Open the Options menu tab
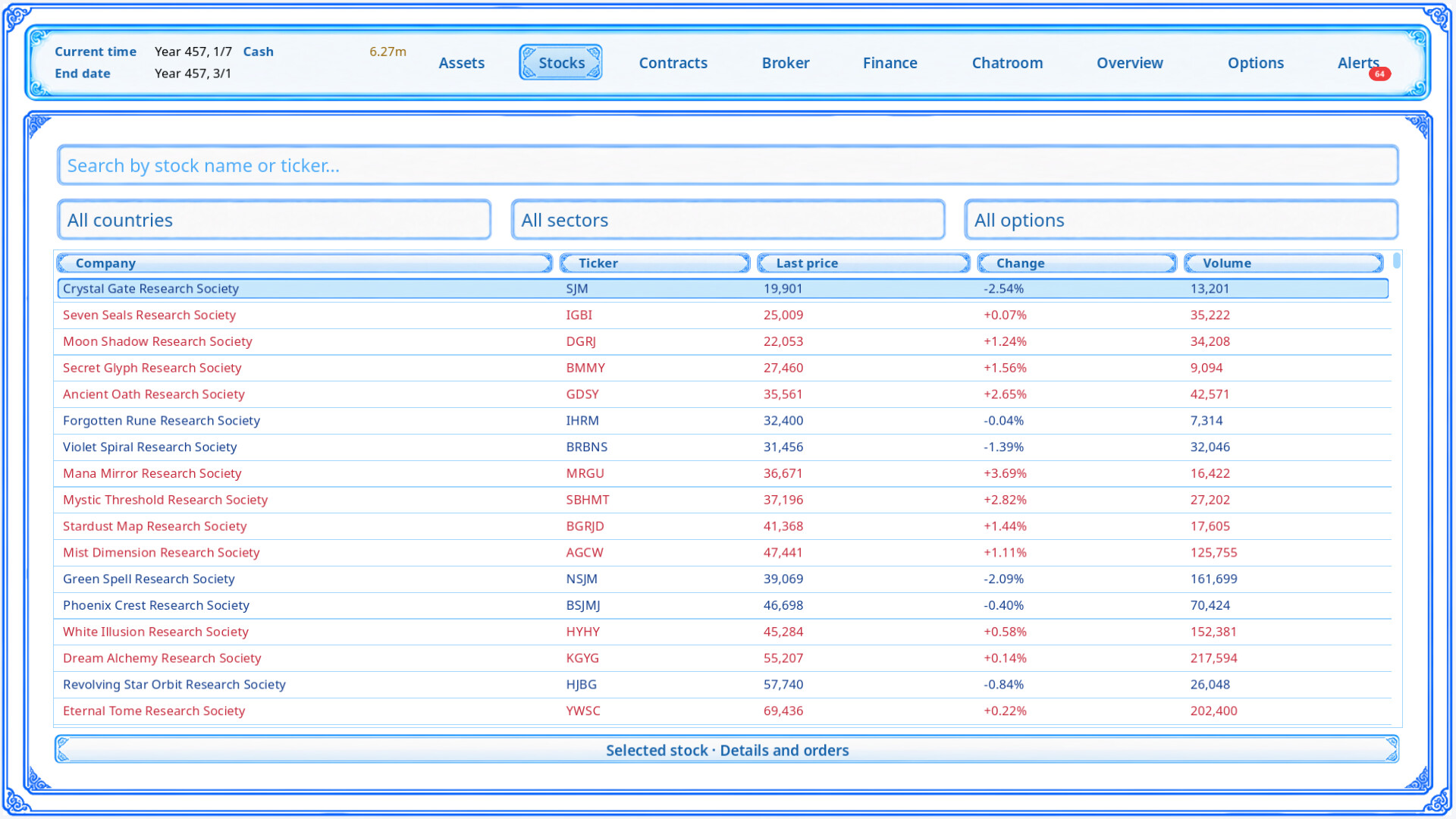1456x819 pixels. coord(1255,63)
